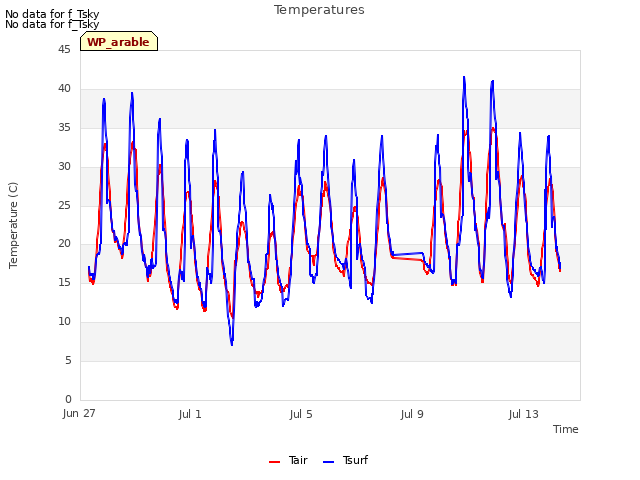Viewport: 640px width, 480px height.
Task: Click the first 'No data for f_Tsky' message
Action: click(52, 14)
